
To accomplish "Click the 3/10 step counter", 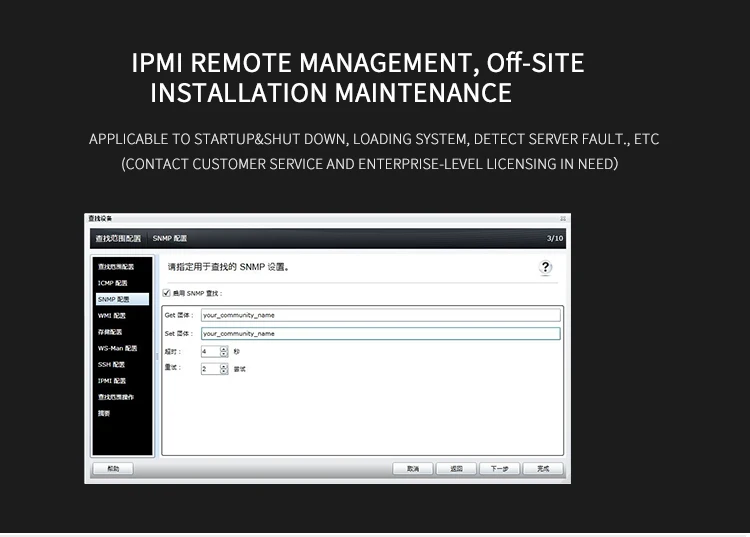I will [555, 238].
